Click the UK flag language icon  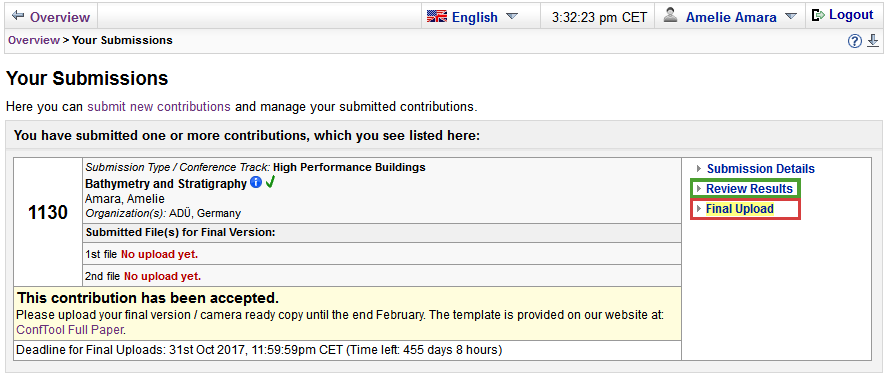tap(437, 16)
